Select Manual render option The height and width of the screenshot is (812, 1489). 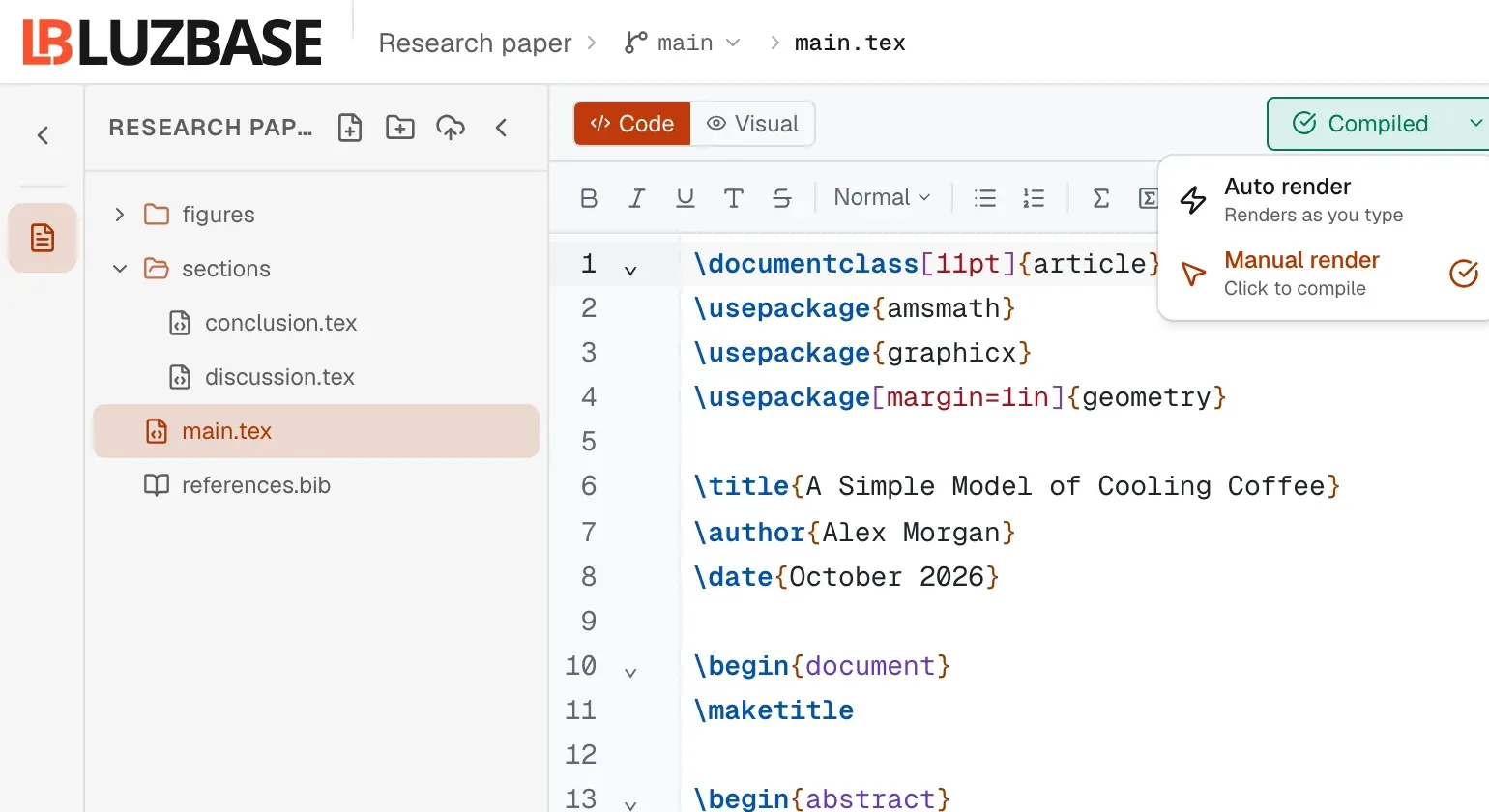1323,274
